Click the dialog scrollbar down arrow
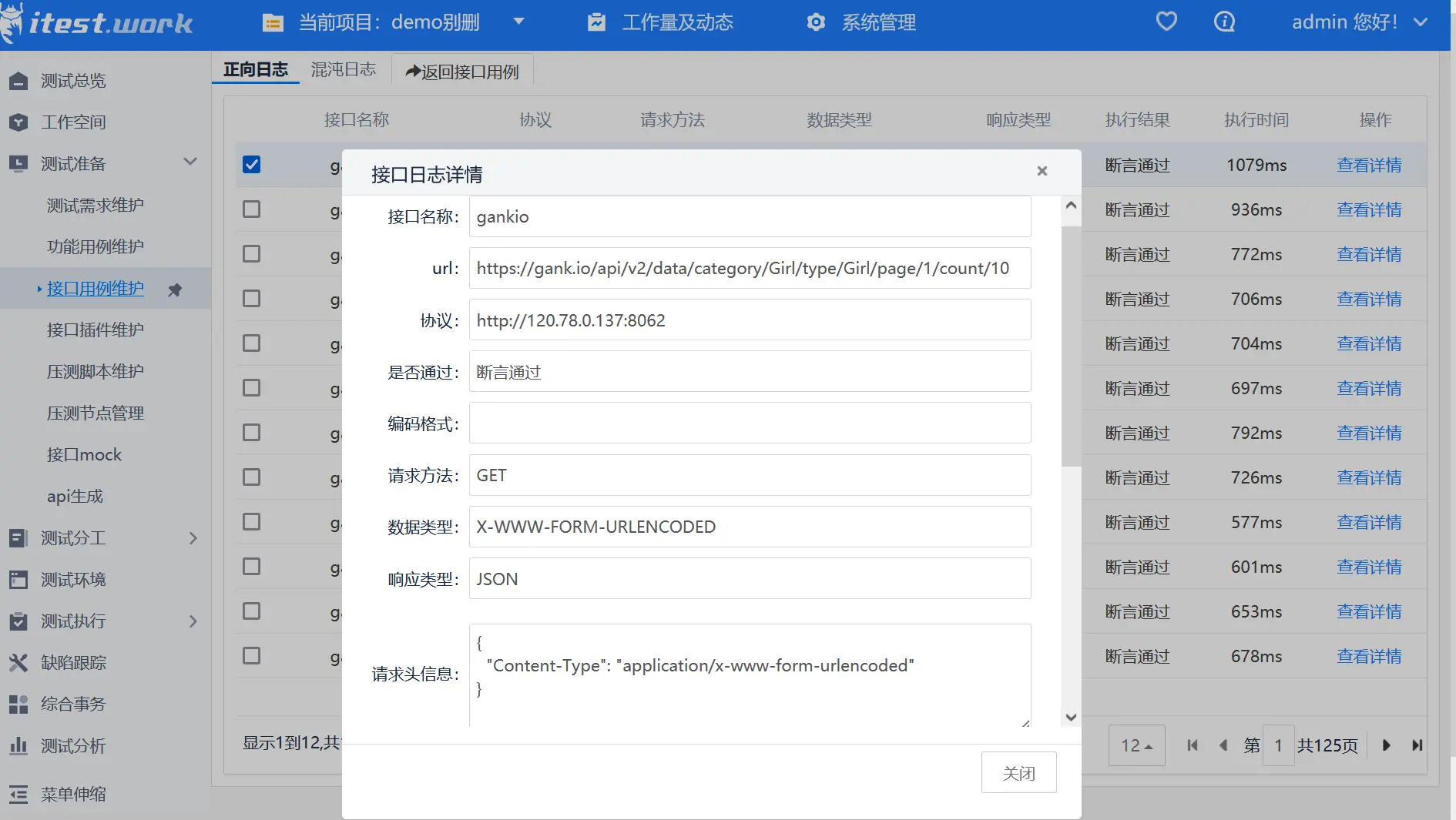 1071,718
